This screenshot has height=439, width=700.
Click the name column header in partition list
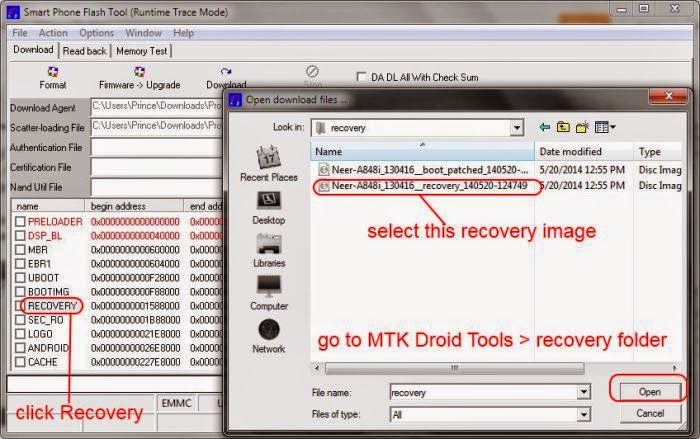pos(48,206)
